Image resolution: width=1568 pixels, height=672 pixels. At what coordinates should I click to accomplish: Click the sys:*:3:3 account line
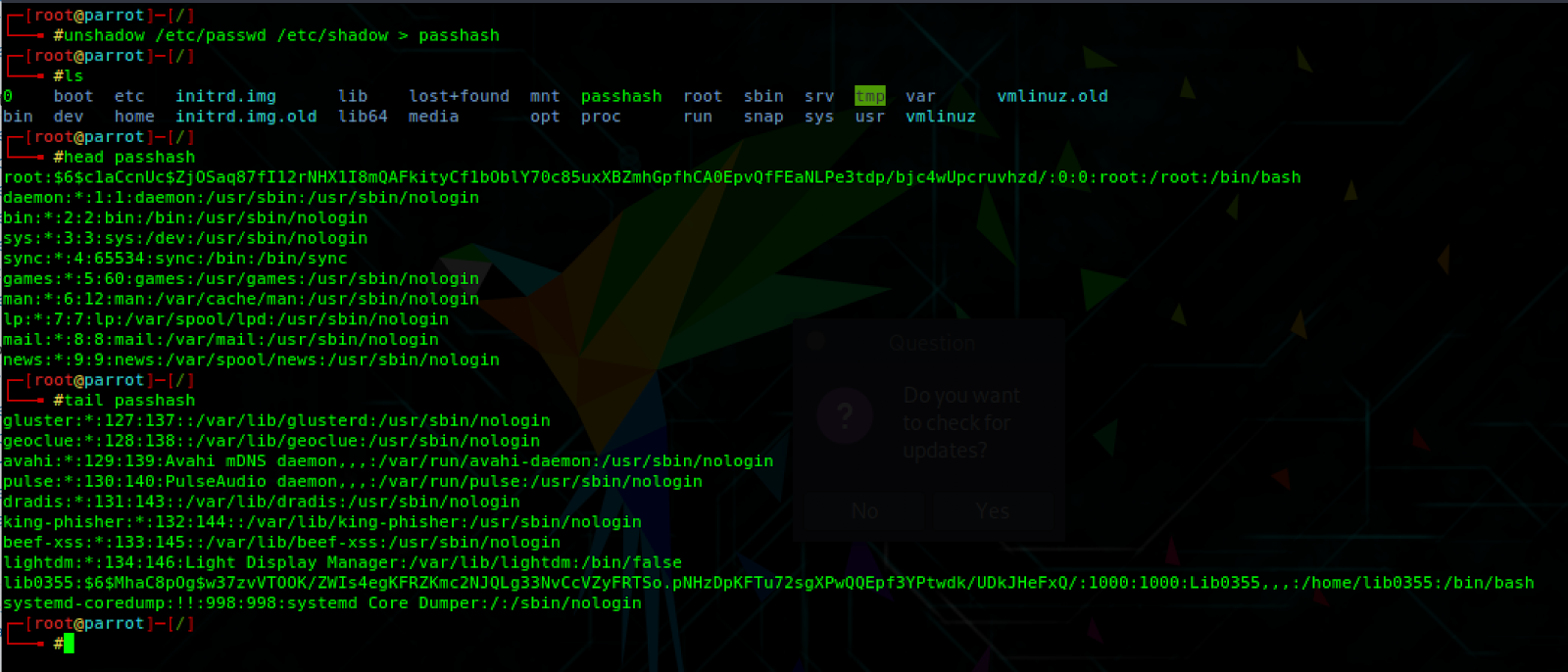tap(185, 238)
